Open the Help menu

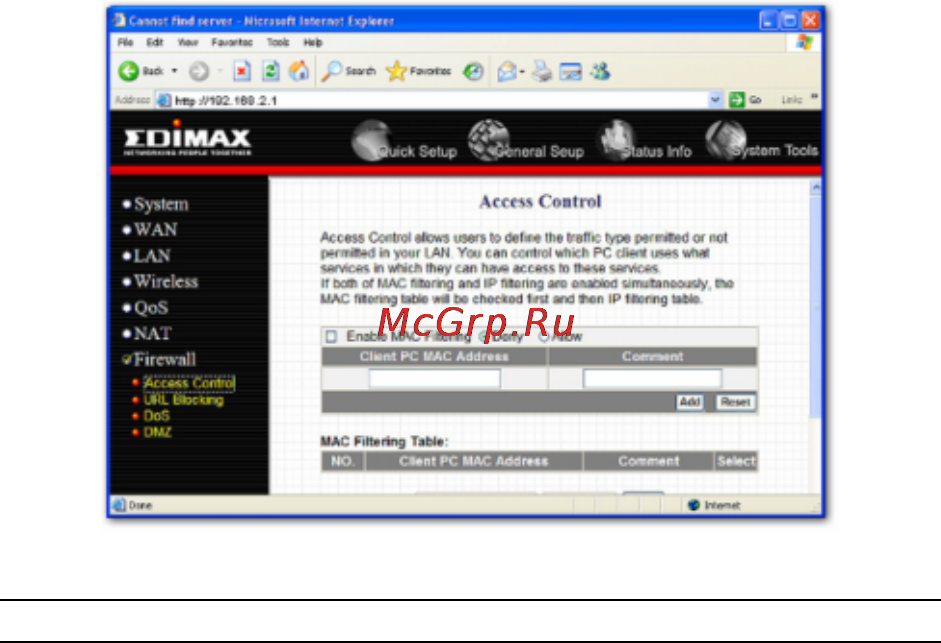click(x=313, y=43)
